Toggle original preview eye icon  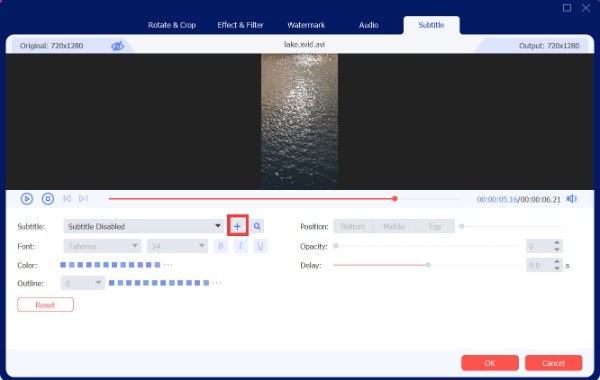click(117, 46)
